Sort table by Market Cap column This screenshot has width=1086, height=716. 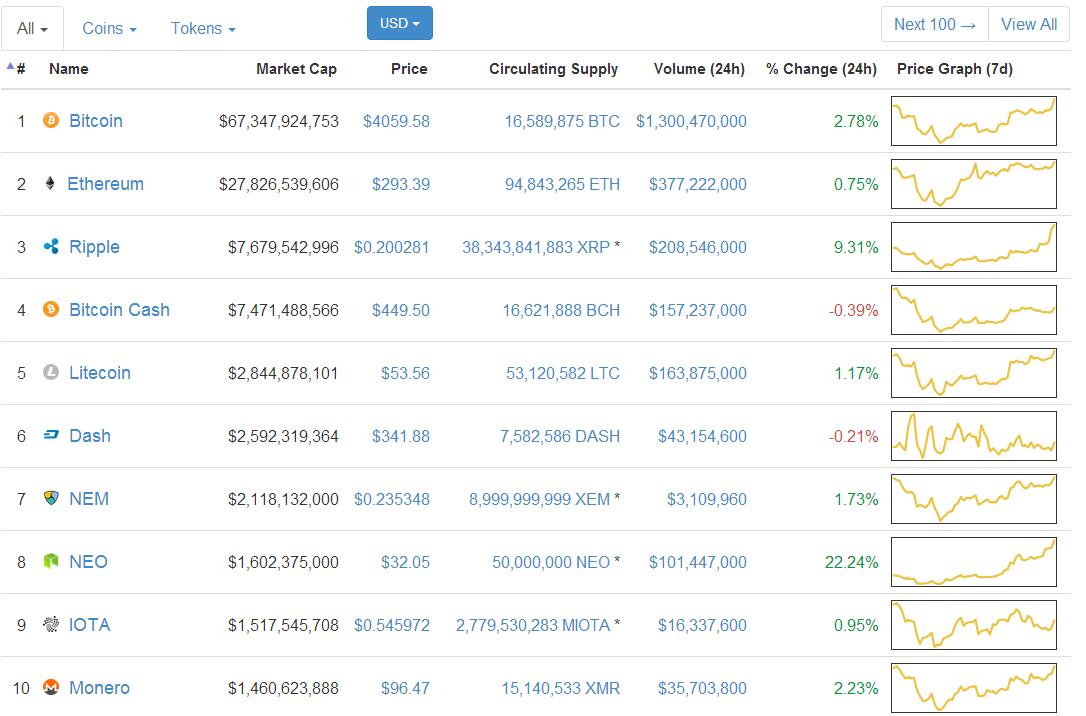point(296,69)
